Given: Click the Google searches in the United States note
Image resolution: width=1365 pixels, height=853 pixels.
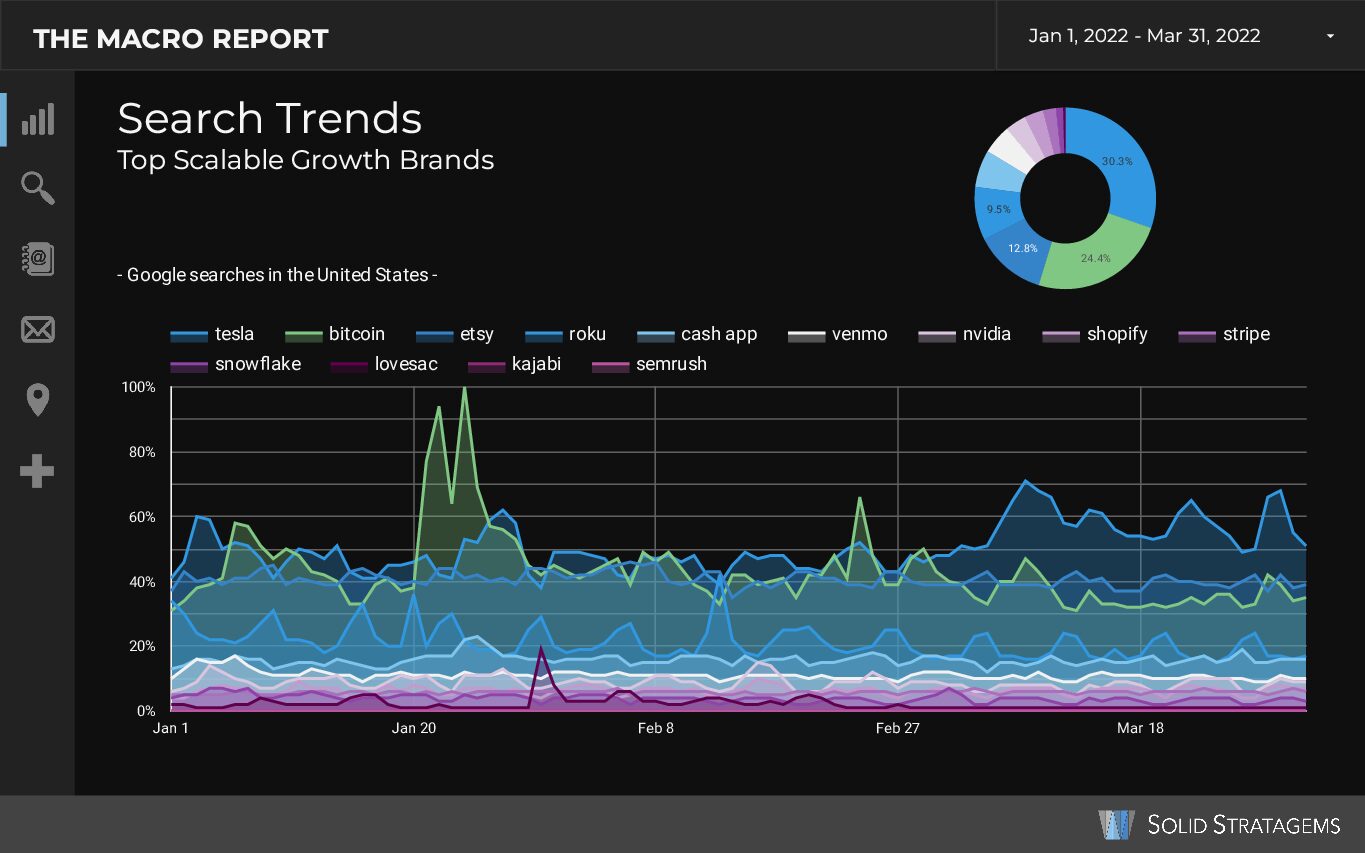Looking at the screenshot, I should pos(277,274).
